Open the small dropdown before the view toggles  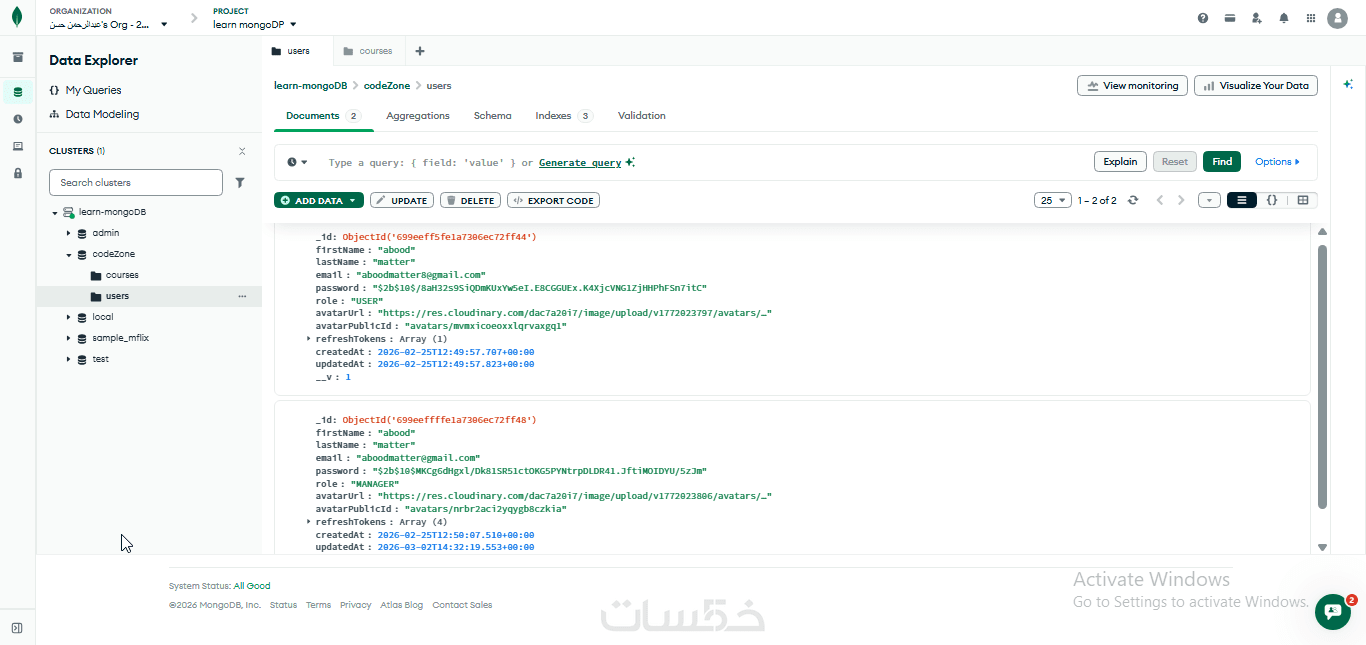1210,200
